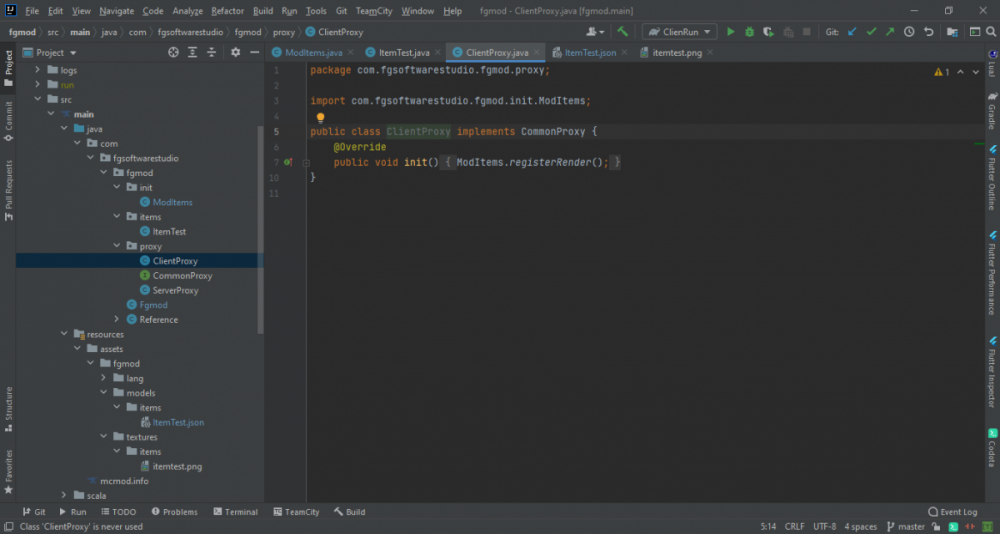Open the Event Log

click(953, 512)
